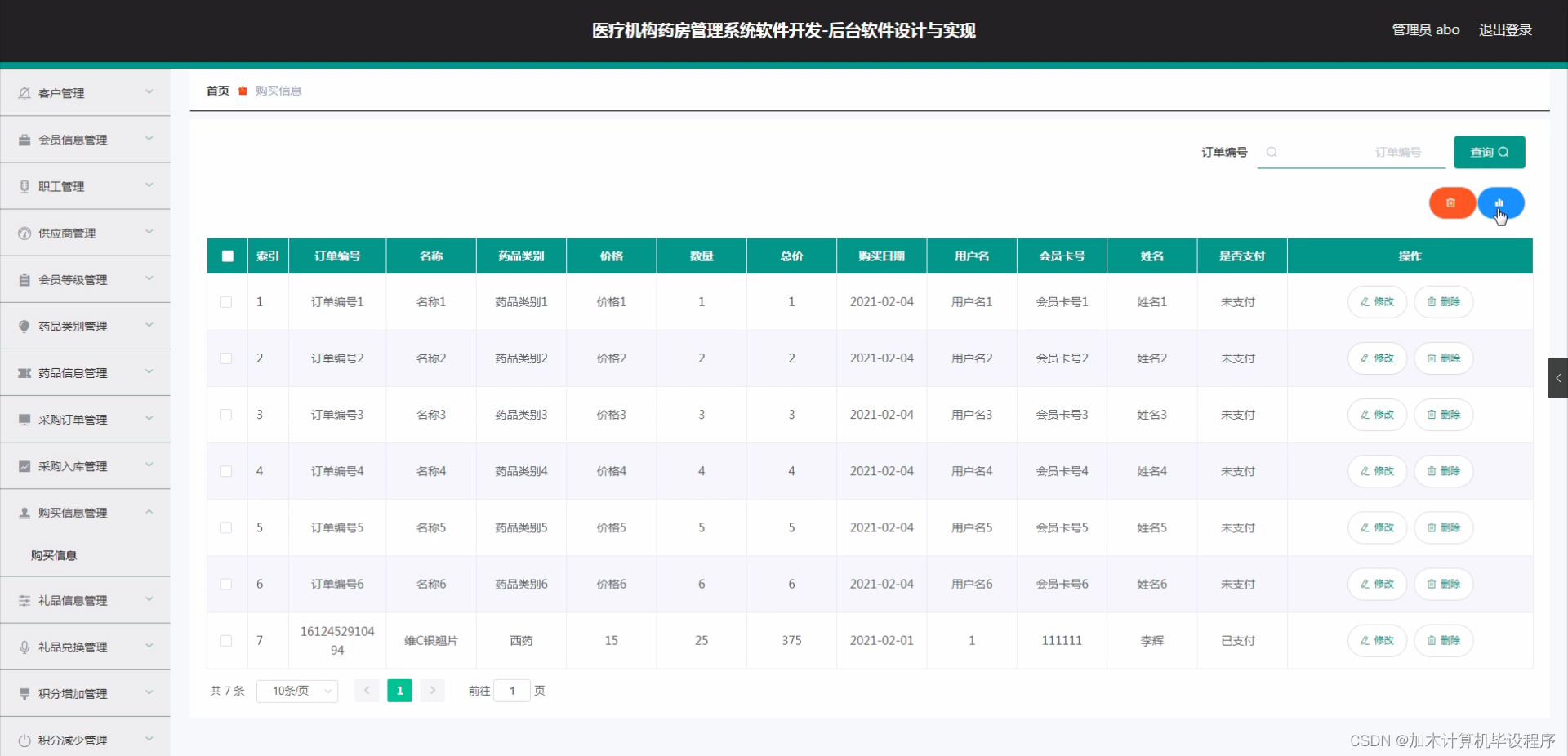Click the 职工管理 phone icon
This screenshot has height=756, width=1568.
(24, 186)
